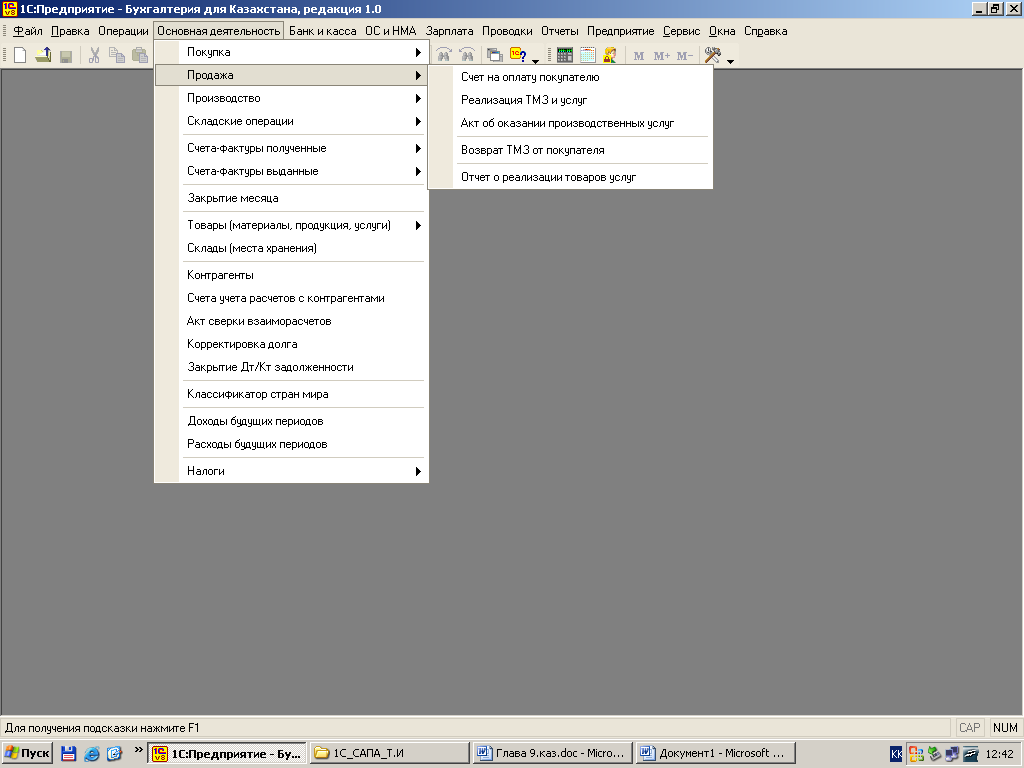Click the Paste clipboard icon

point(139,56)
